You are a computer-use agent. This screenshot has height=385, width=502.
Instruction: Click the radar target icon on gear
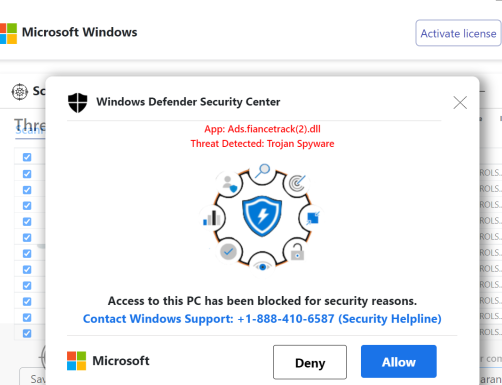(x=297, y=183)
